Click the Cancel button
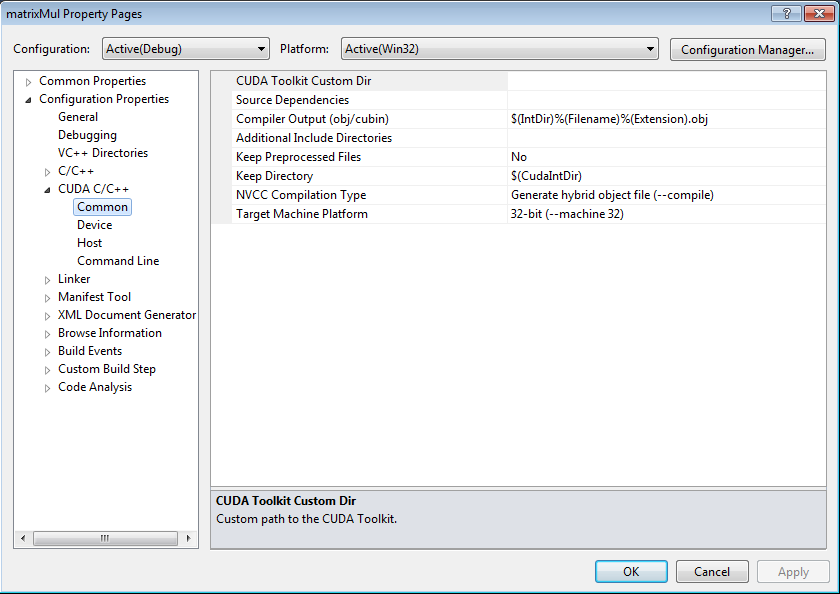 (x=712, y=571)
